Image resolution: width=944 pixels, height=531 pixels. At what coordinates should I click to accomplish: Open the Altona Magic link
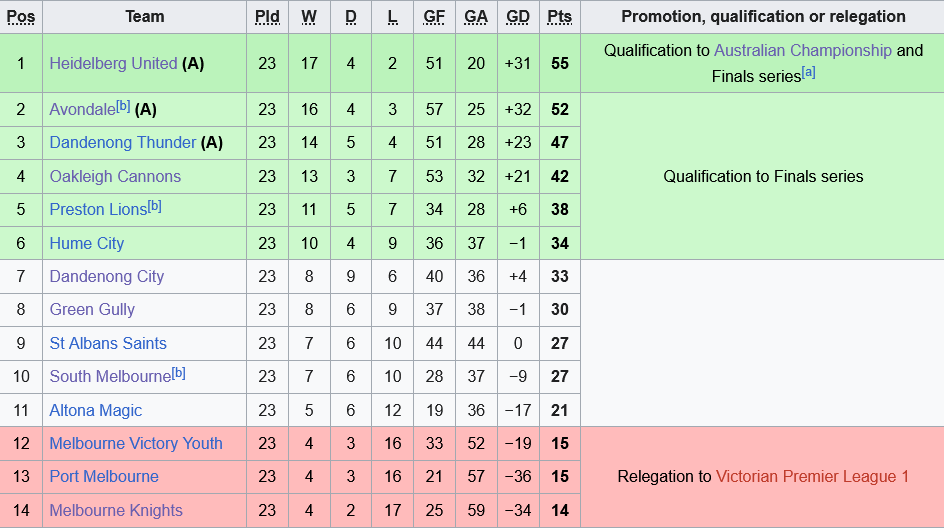[96, 410]
